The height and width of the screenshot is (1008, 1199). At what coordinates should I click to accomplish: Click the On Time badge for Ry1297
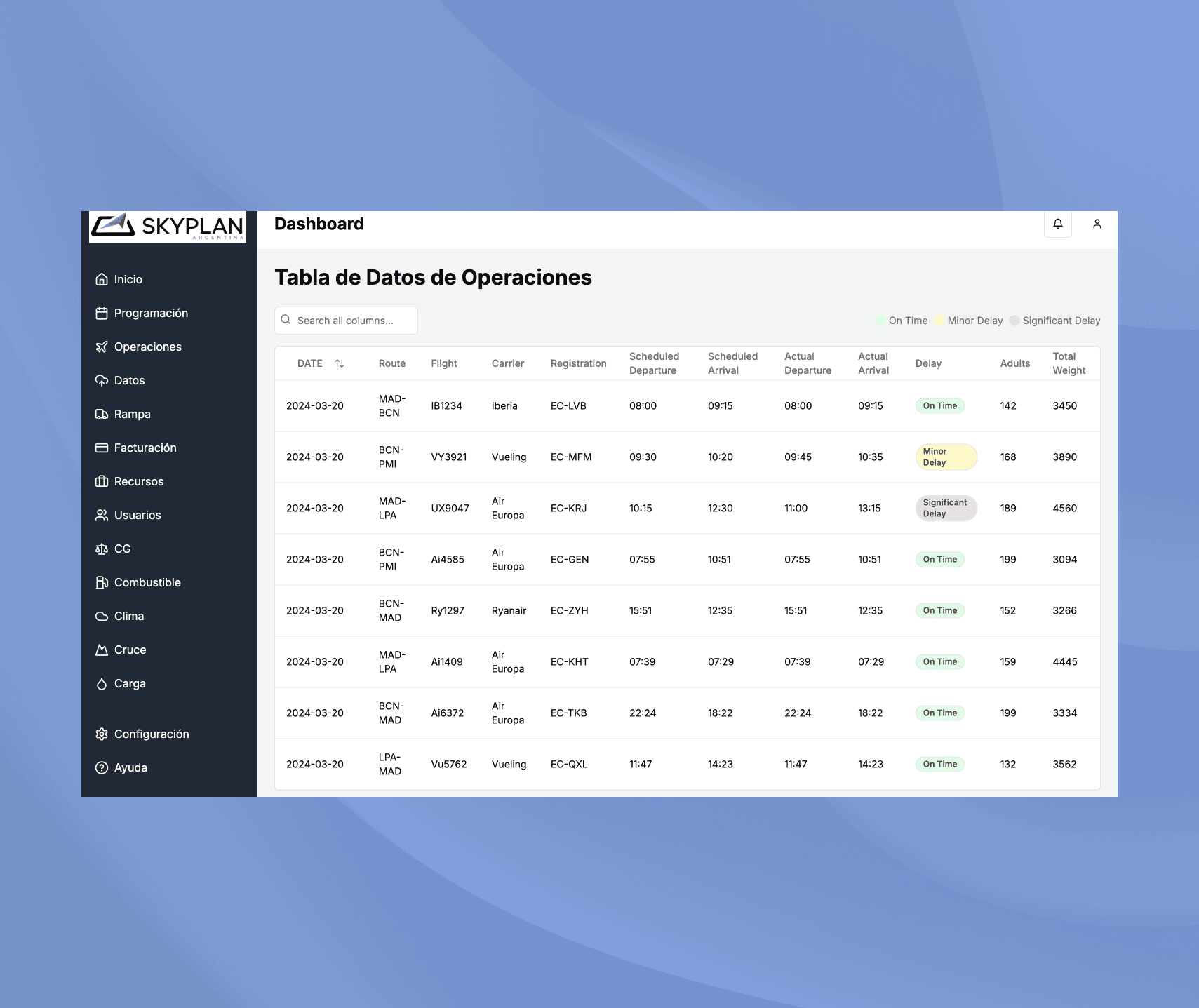940,610
